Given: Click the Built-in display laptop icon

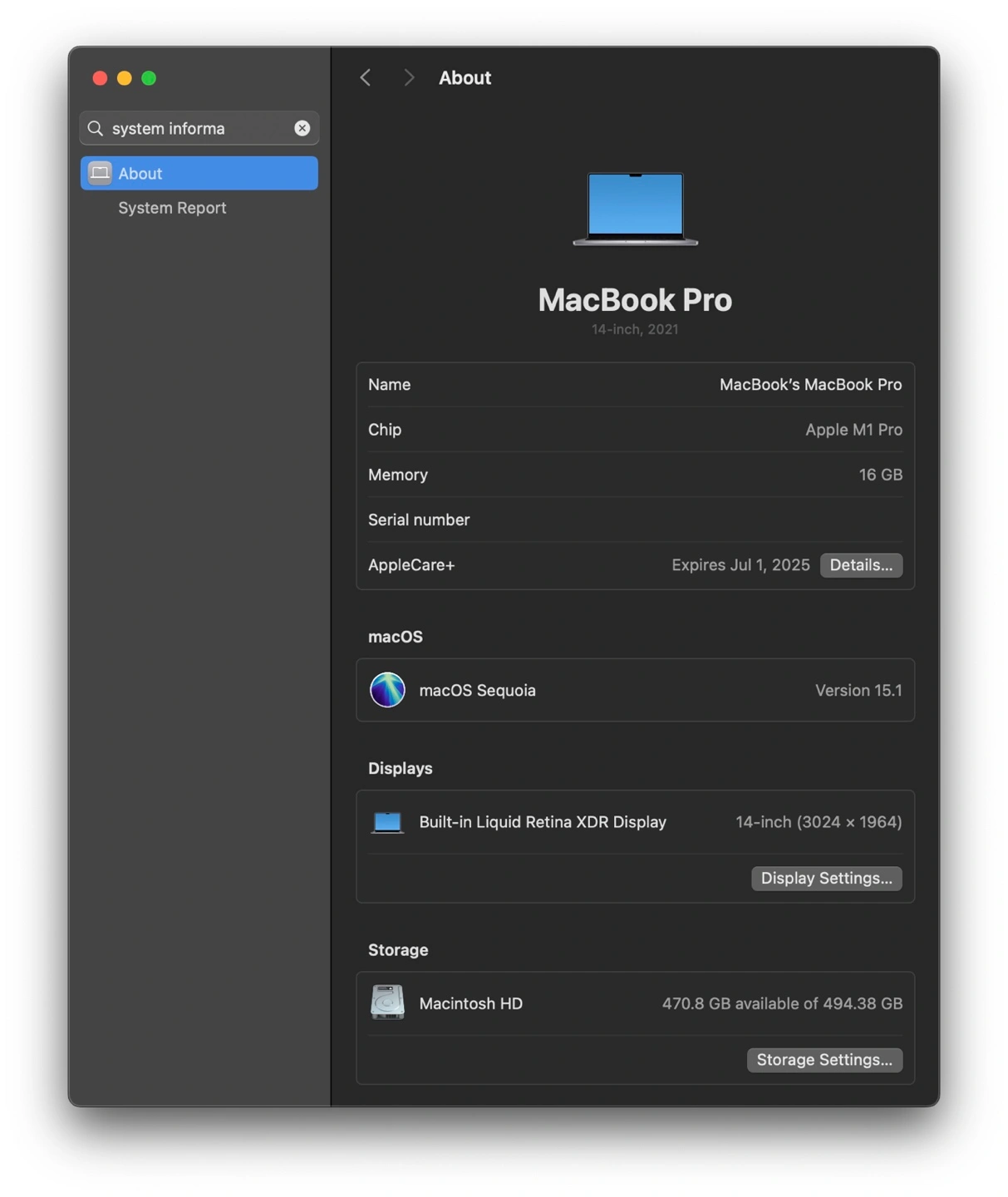Looking at the screenshot, I should [x=387, y=822].
